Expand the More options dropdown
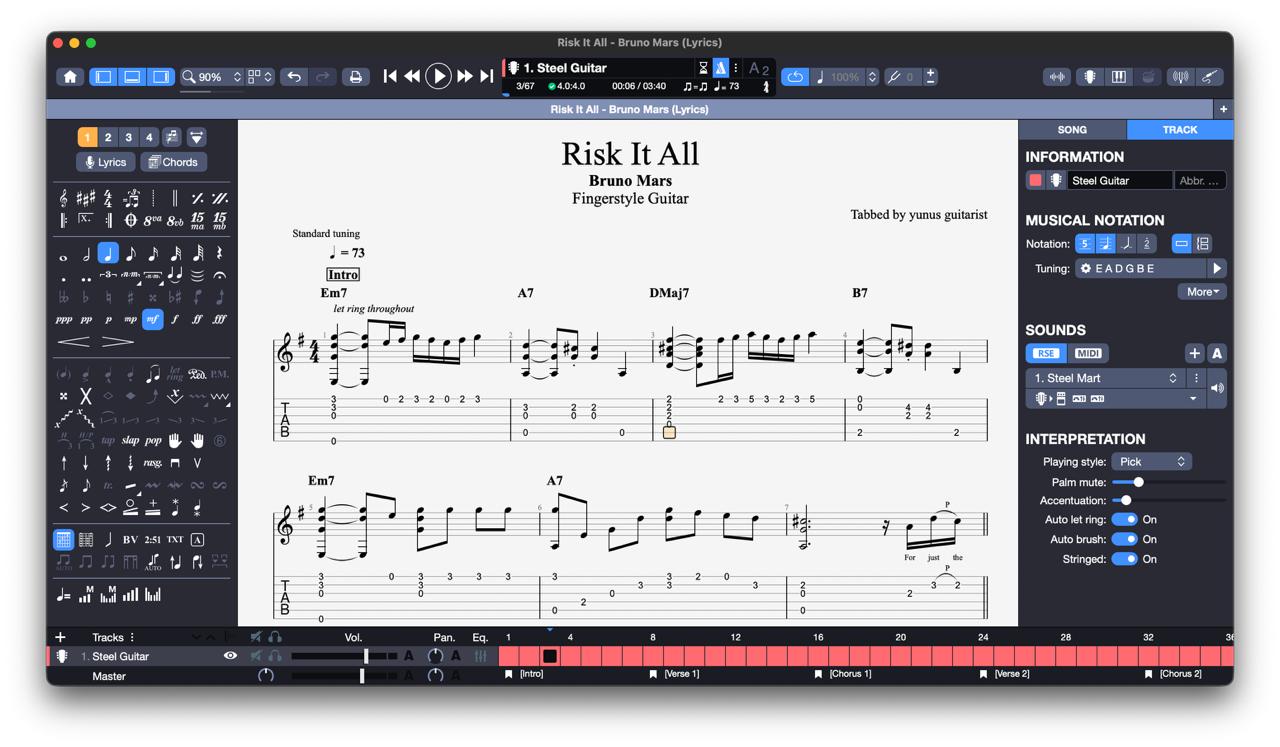The width and height of the screenshot is (1280, 747). 1202,292
